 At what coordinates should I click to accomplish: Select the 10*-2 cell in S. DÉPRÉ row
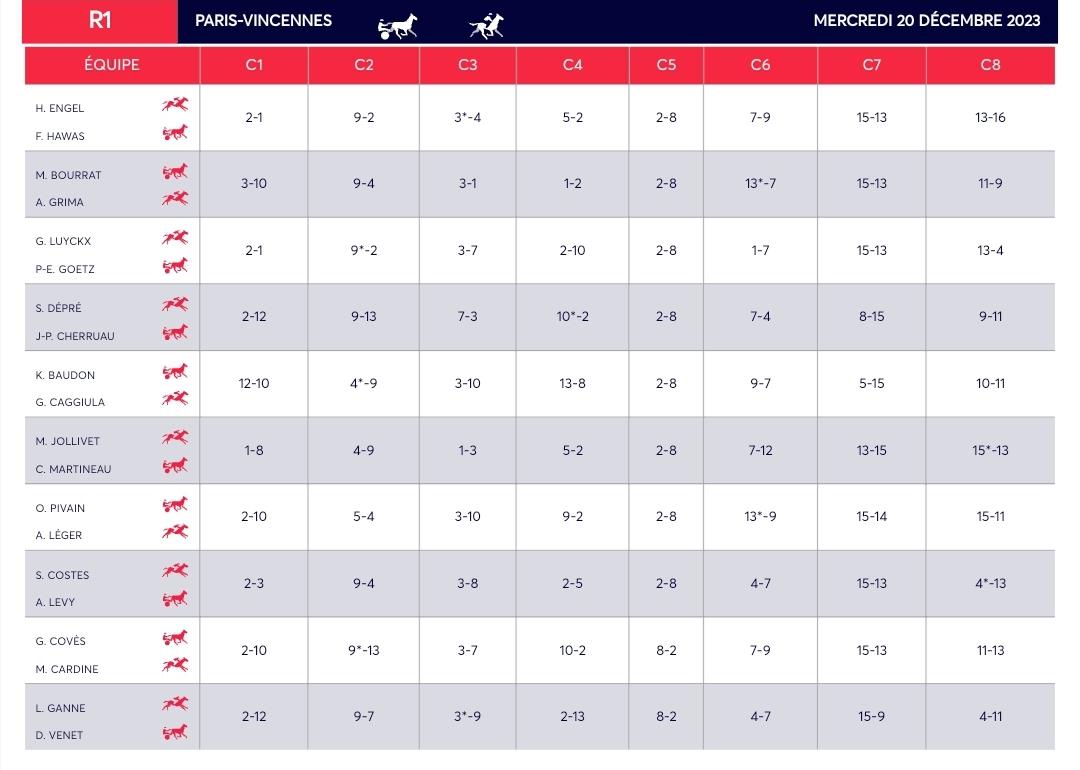[572, 317]
